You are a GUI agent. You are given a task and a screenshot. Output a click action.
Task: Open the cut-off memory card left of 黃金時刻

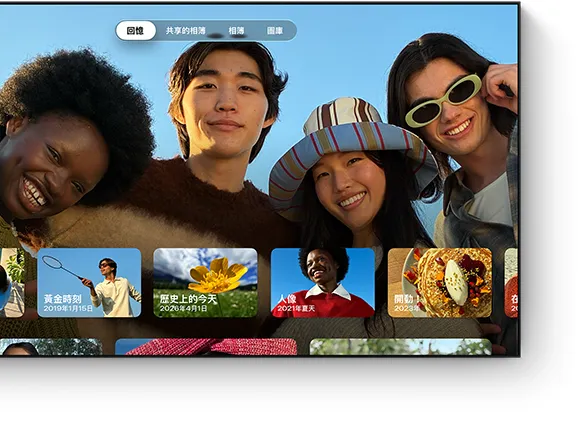pyautogui.click(x=12, y=283)
